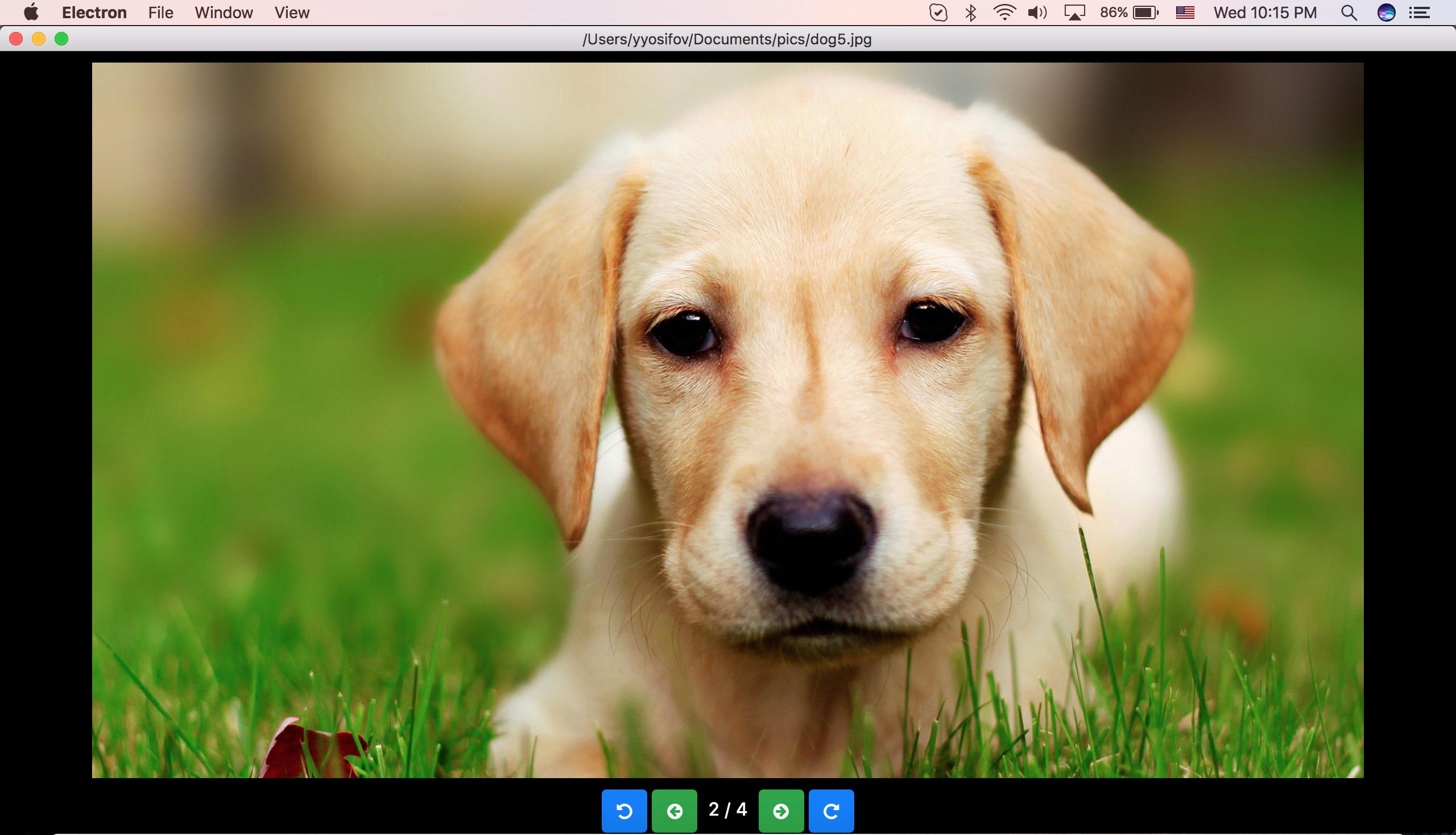Open Notification Center
This screenshot has height=835, width=1456.
click(1421, 12)
